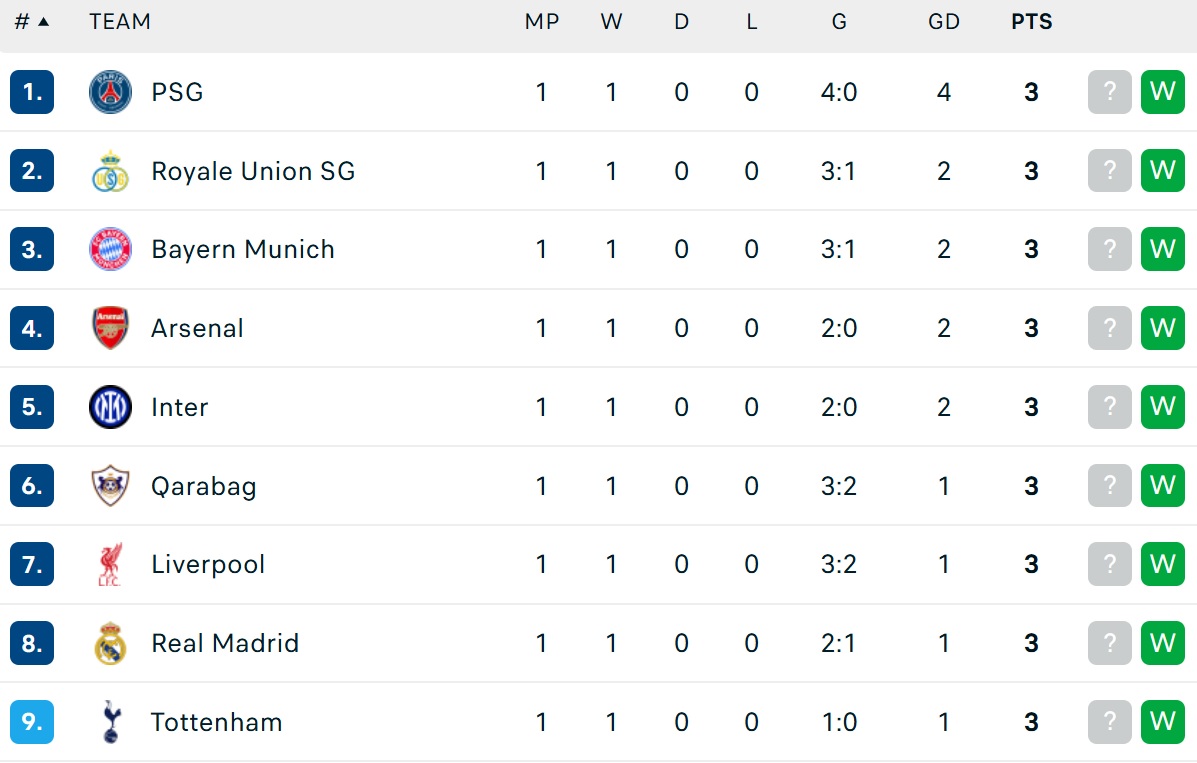Screen dimensions: 1197x763
Task: Click the PSG club crest
Action: [110, 92]
